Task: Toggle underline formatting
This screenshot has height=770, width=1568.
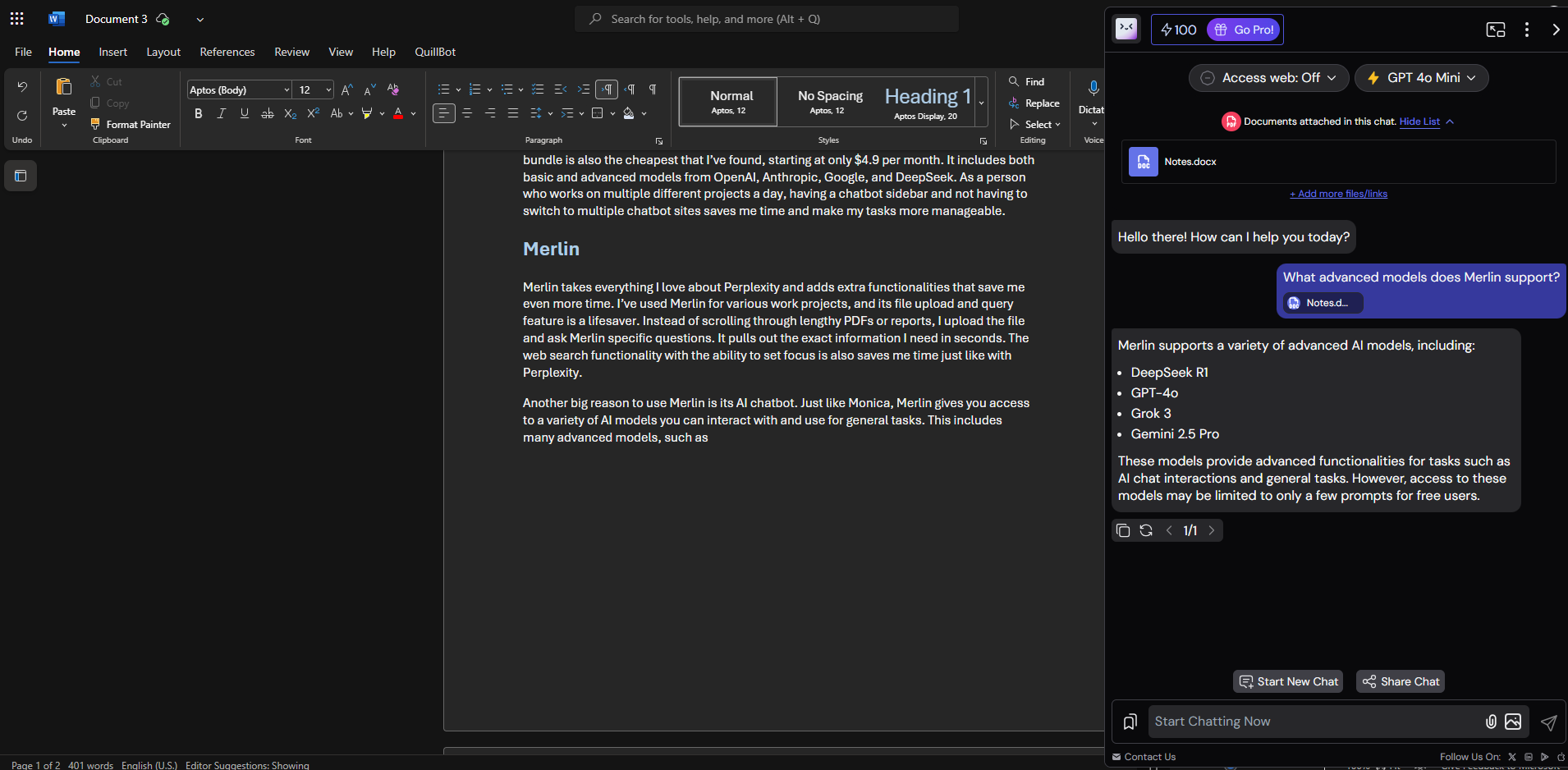Action: click(244, 113)
